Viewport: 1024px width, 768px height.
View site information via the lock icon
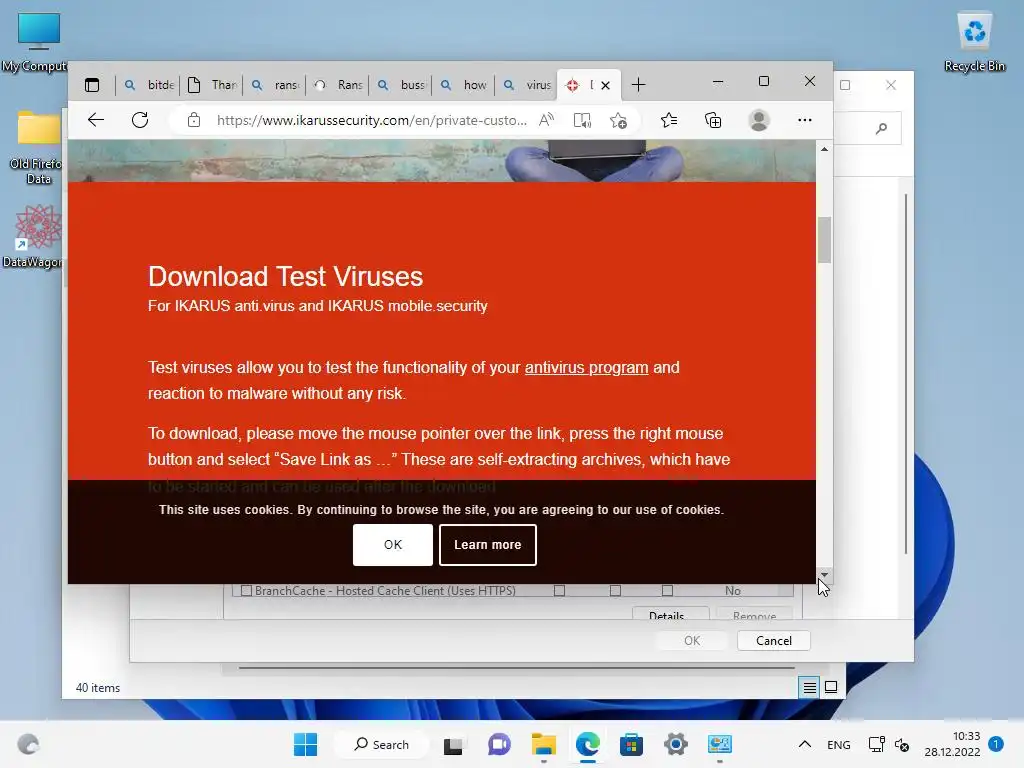pyautogui.click(x=194, y=120)
